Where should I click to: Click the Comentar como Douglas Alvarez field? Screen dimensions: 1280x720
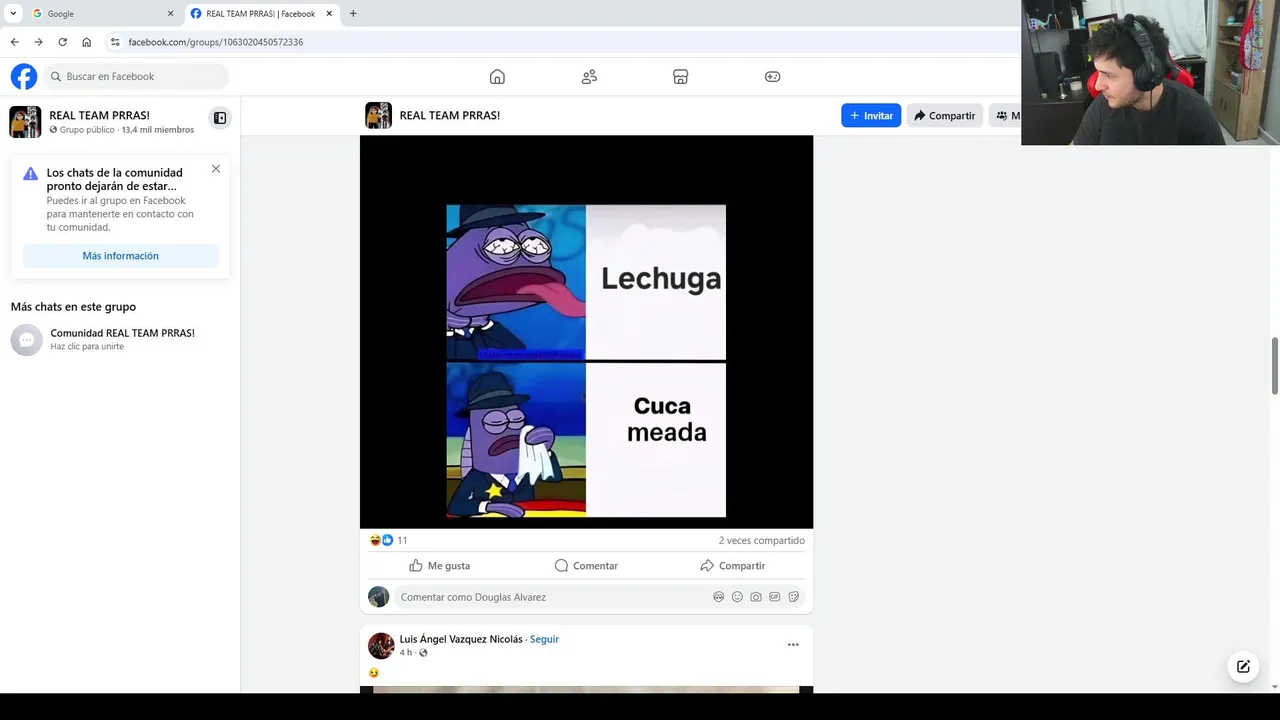pos(598,597)
